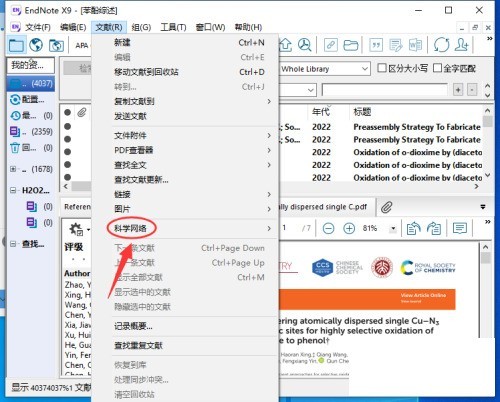500x402 pixels.
Task: Click the reference panel gear settings icon
Action: pos(76,229)
